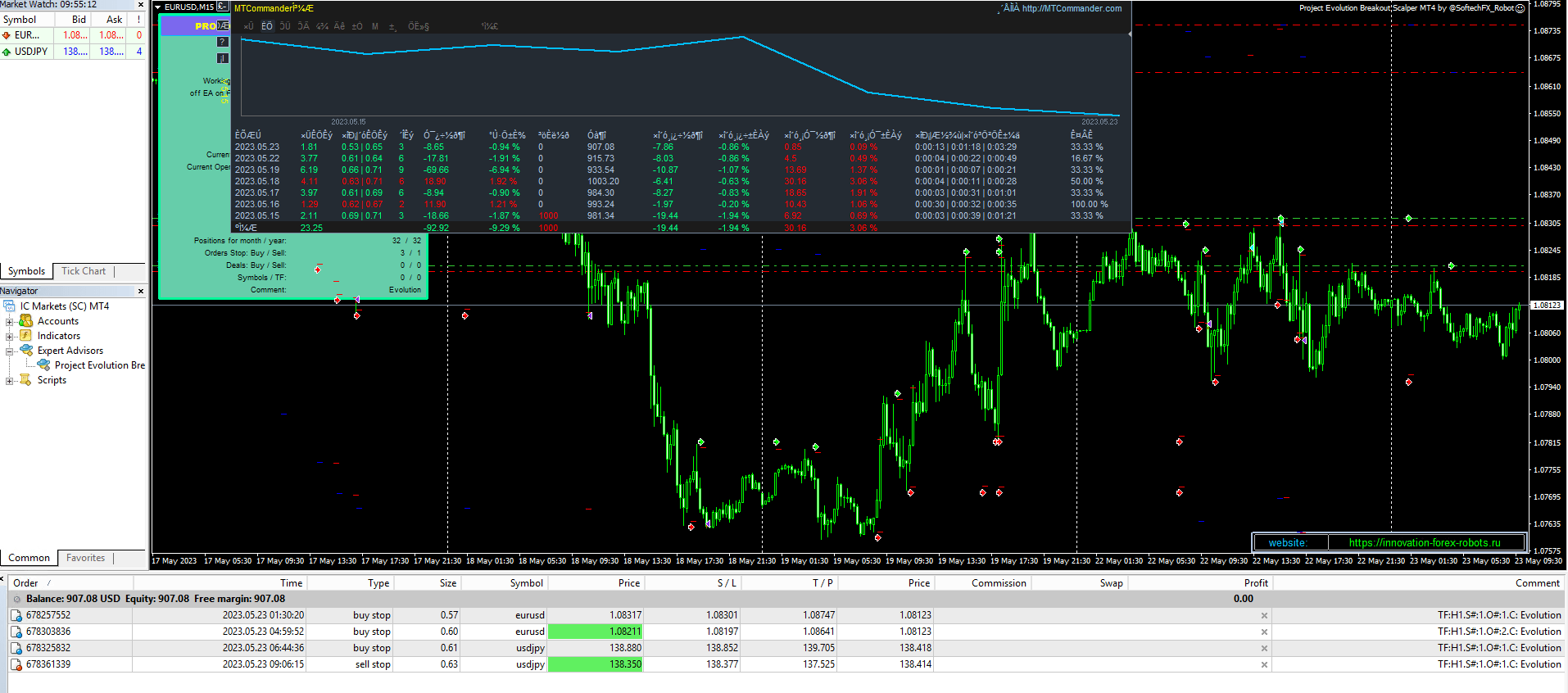Select the first MTCommander period tab
This screenshot has height=693, width=1568.
coord(248,26)
